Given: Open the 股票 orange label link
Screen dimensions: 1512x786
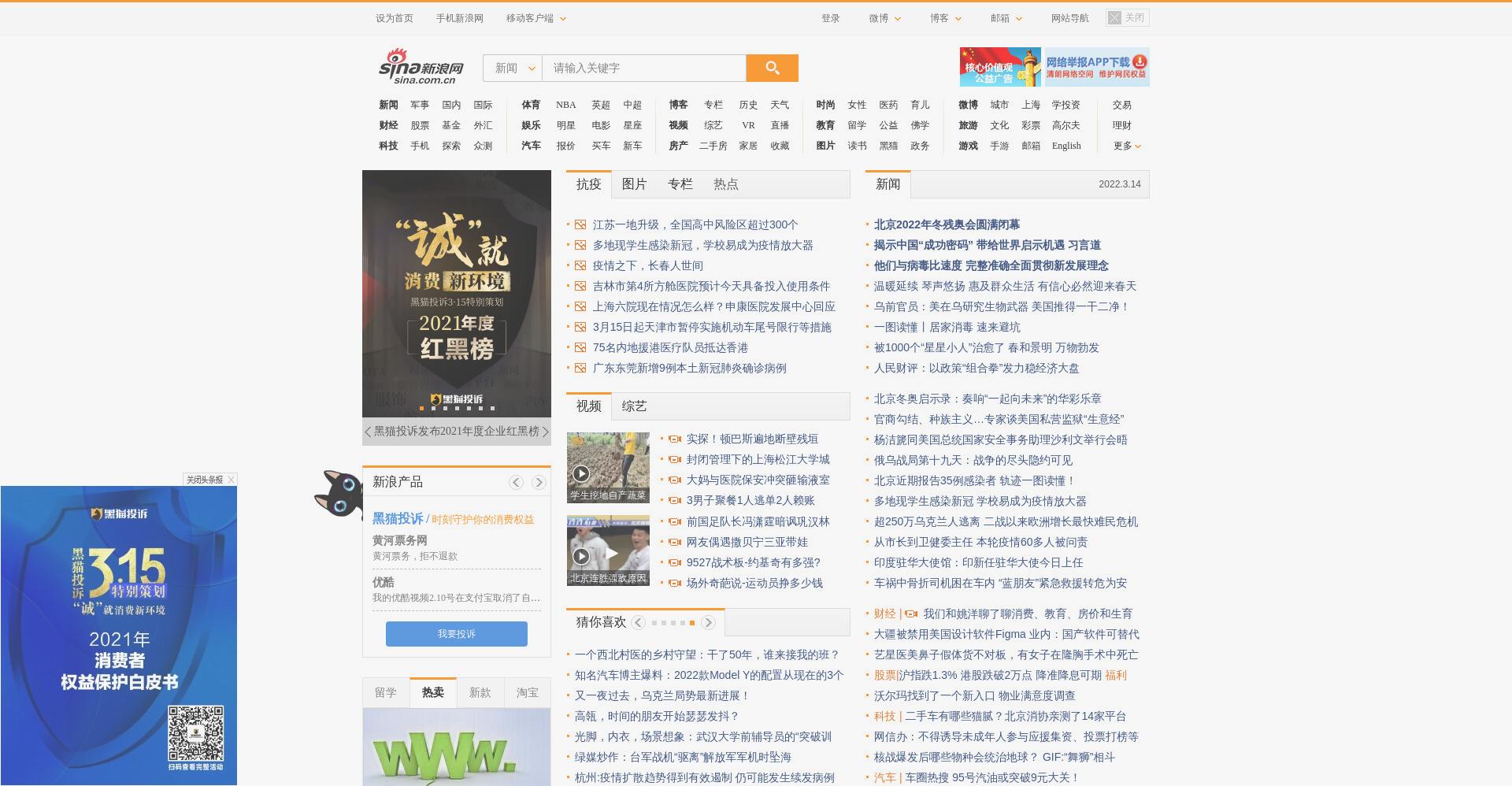Looking at the screenshot, I should pyautogui.click(x=885, y=675).
